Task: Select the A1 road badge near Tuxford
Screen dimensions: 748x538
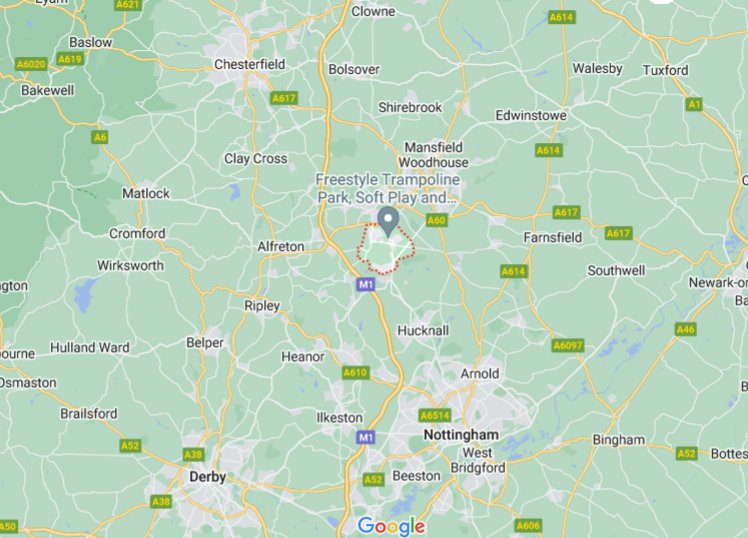Action: pyautogui.click(x=694, y=104)
